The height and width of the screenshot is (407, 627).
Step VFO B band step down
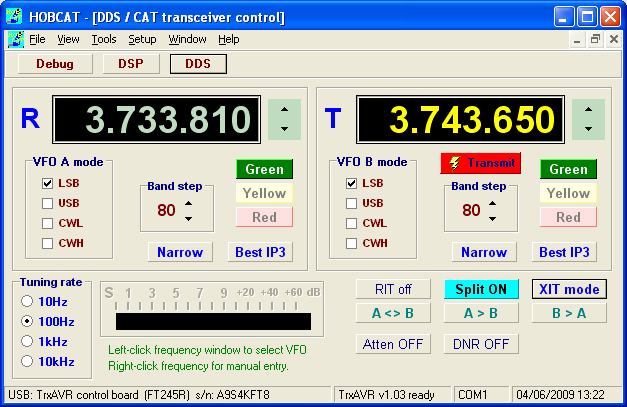[x=493, y=218]
